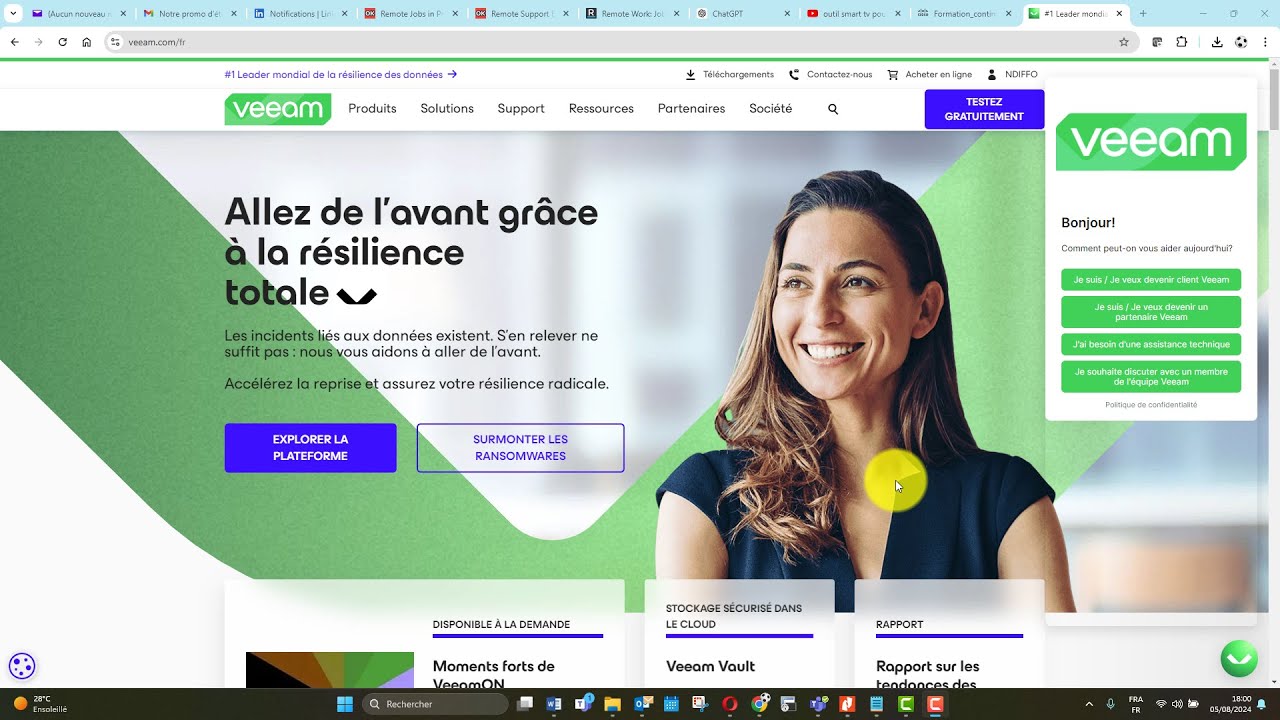This screenshot has width=1280, height=720.
Task: Click EXPLORER LA PLATEFORME button
Action: (310, 448)
